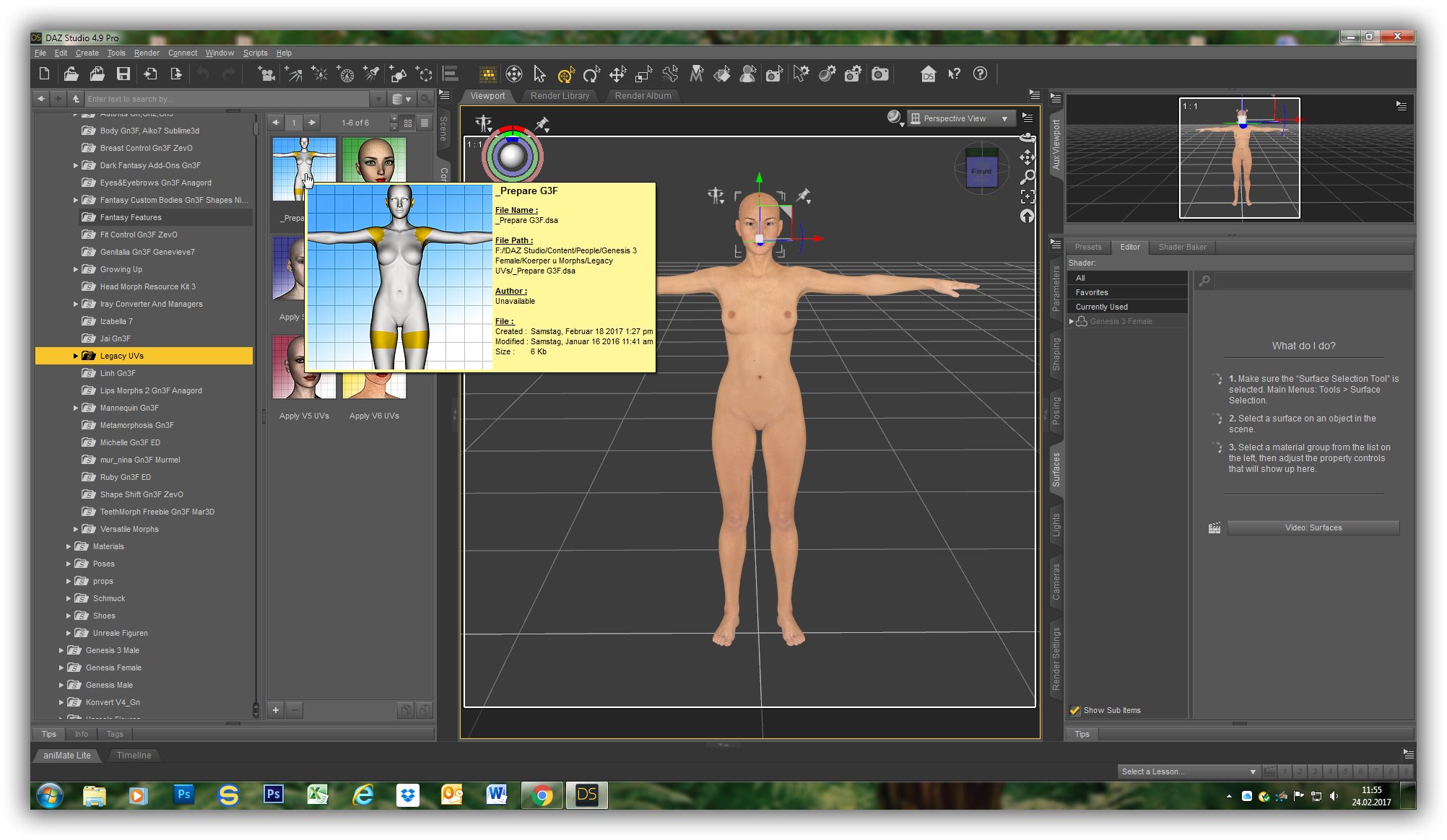Image resolution: width=1447 pixels, height=840 pixels.
Task: Click the Render camera icon in the toolbar
Action: click(879, 74)
